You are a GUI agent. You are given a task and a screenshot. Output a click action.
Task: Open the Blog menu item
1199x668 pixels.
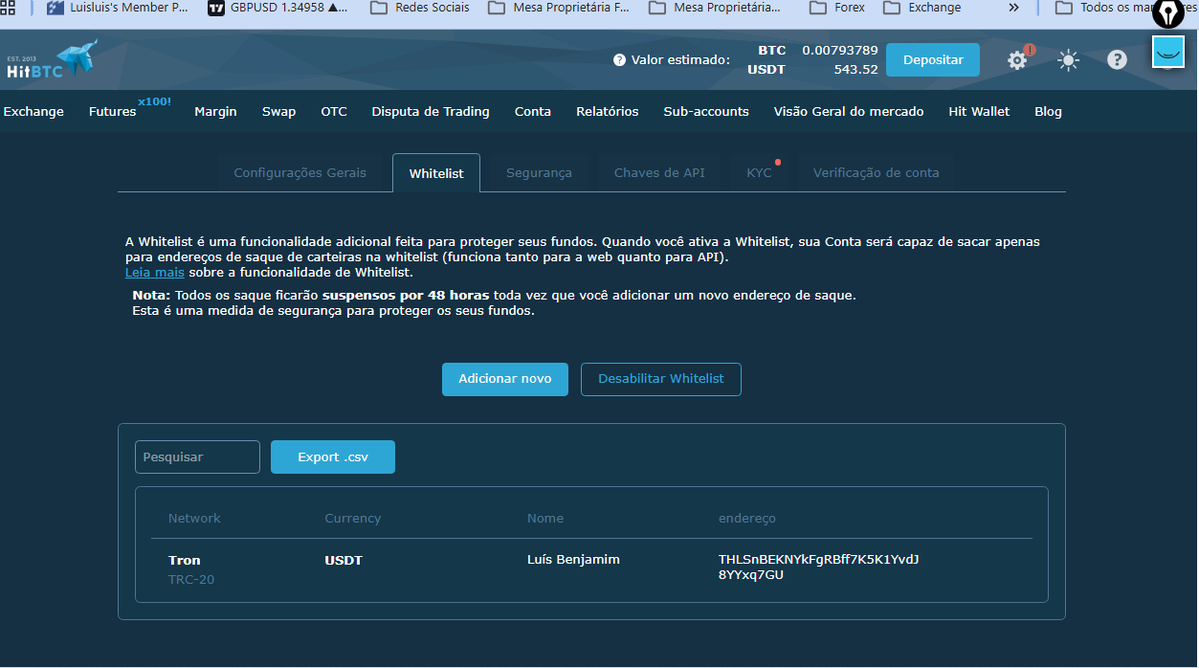coord(1048,112)
